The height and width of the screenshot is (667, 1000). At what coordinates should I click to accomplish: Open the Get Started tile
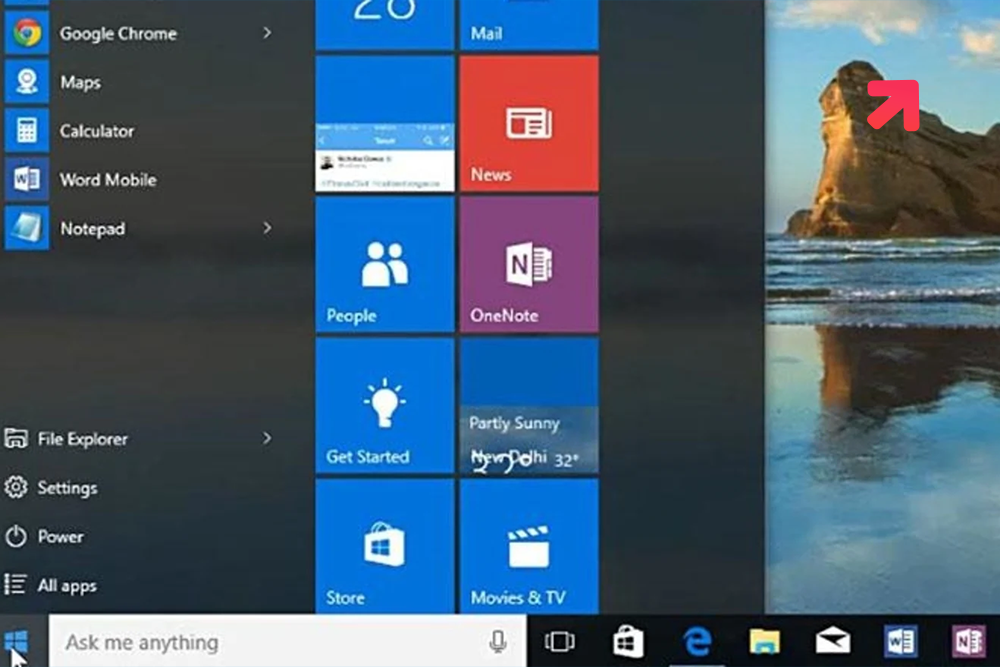(385, 406)
